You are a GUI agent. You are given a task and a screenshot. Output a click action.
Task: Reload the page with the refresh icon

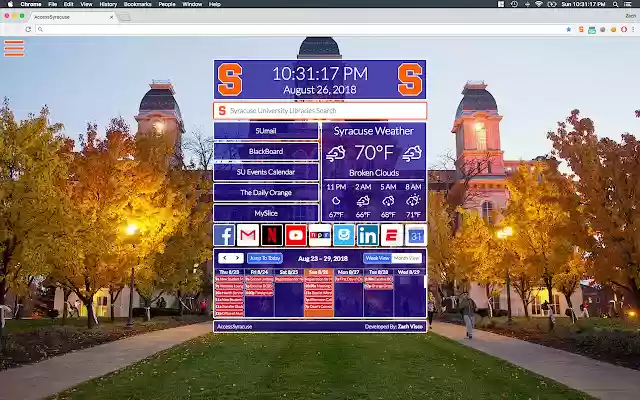[28, 29]
